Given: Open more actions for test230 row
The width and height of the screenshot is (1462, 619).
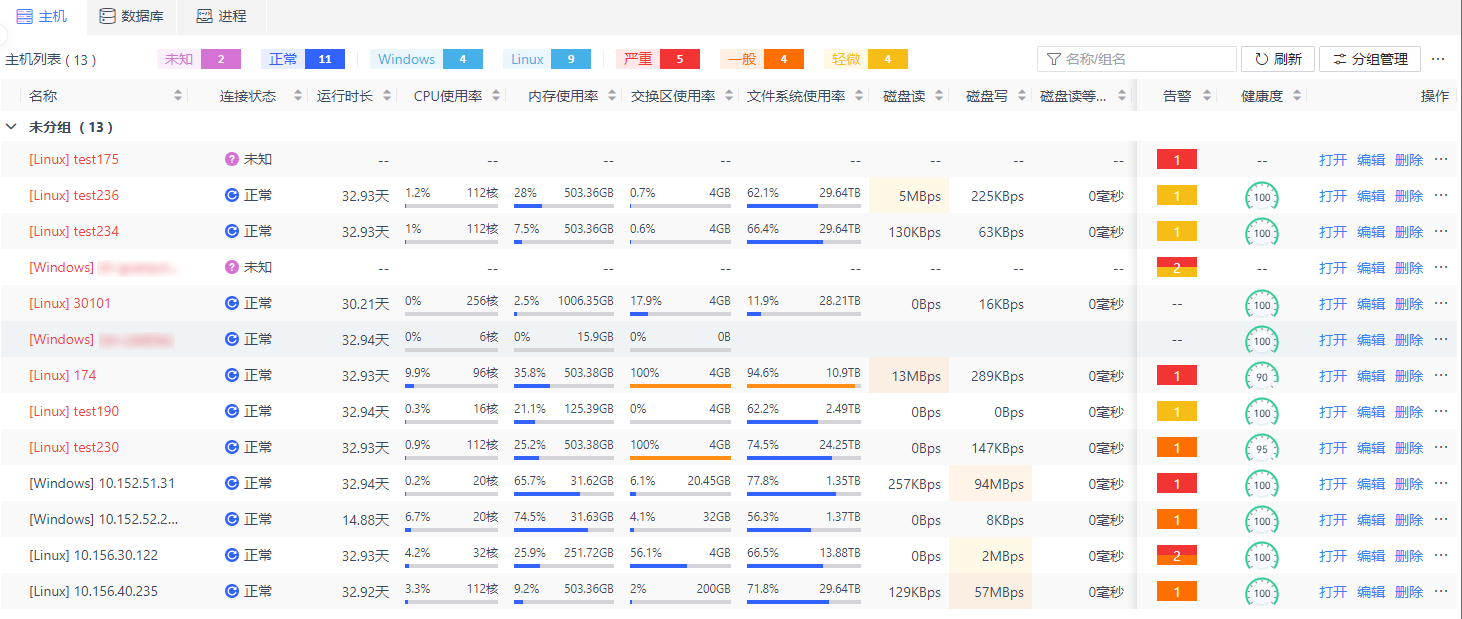Looking at the screenshot, I should (x=1441, y=447).
